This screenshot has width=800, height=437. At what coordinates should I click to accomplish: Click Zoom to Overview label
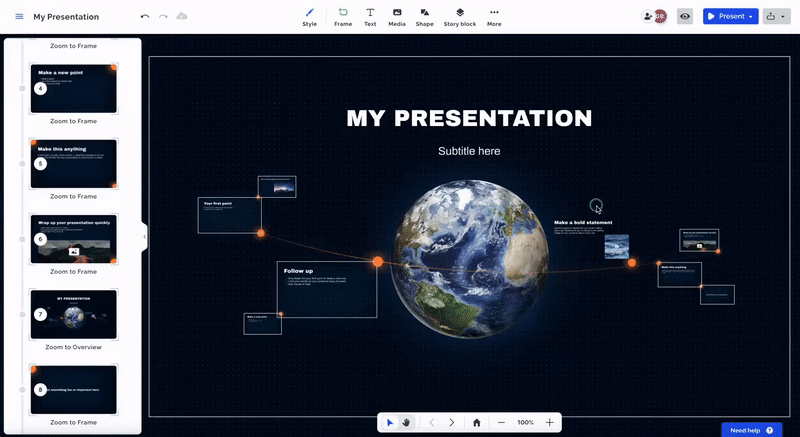[x=73, y=347]
